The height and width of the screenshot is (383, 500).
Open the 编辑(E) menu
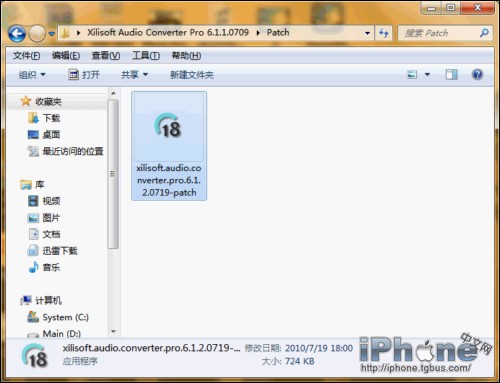(66, 56)
